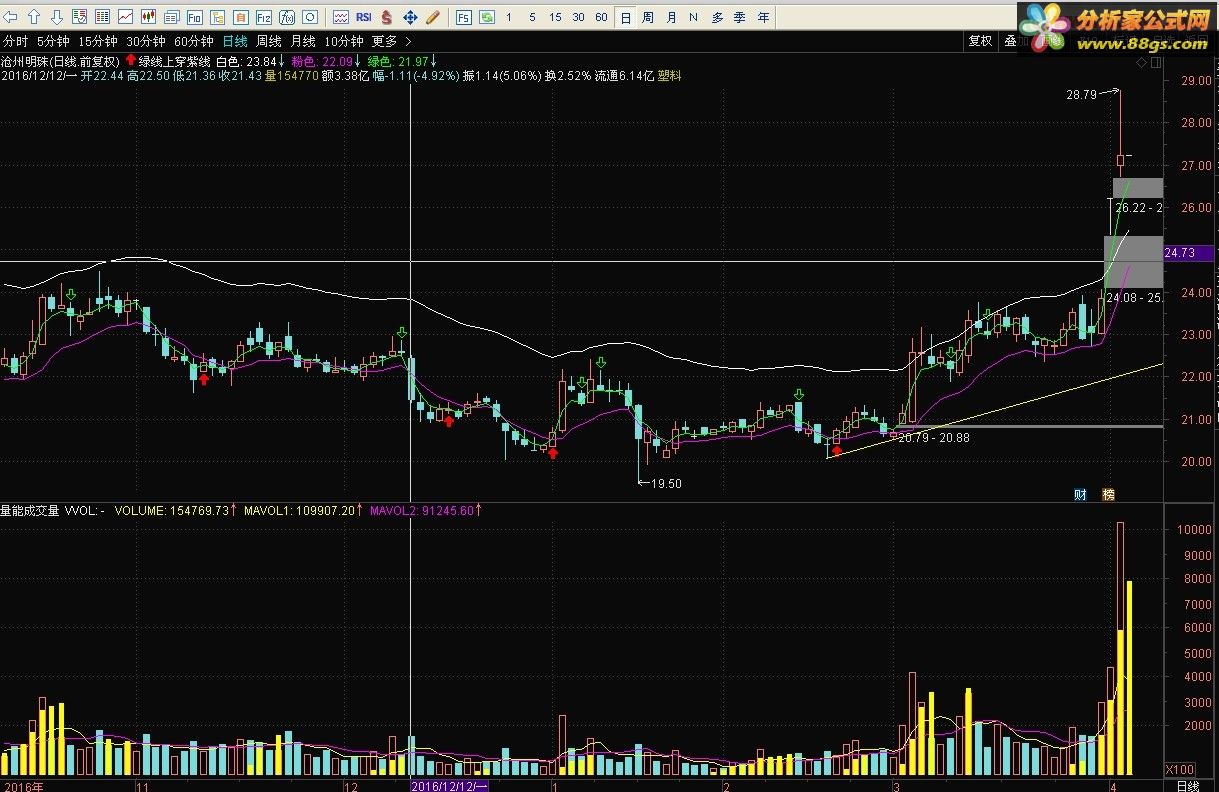Screen dimensions: 1219x792
Task: Open the tree structure icon
Action: (x=217, y=17)
